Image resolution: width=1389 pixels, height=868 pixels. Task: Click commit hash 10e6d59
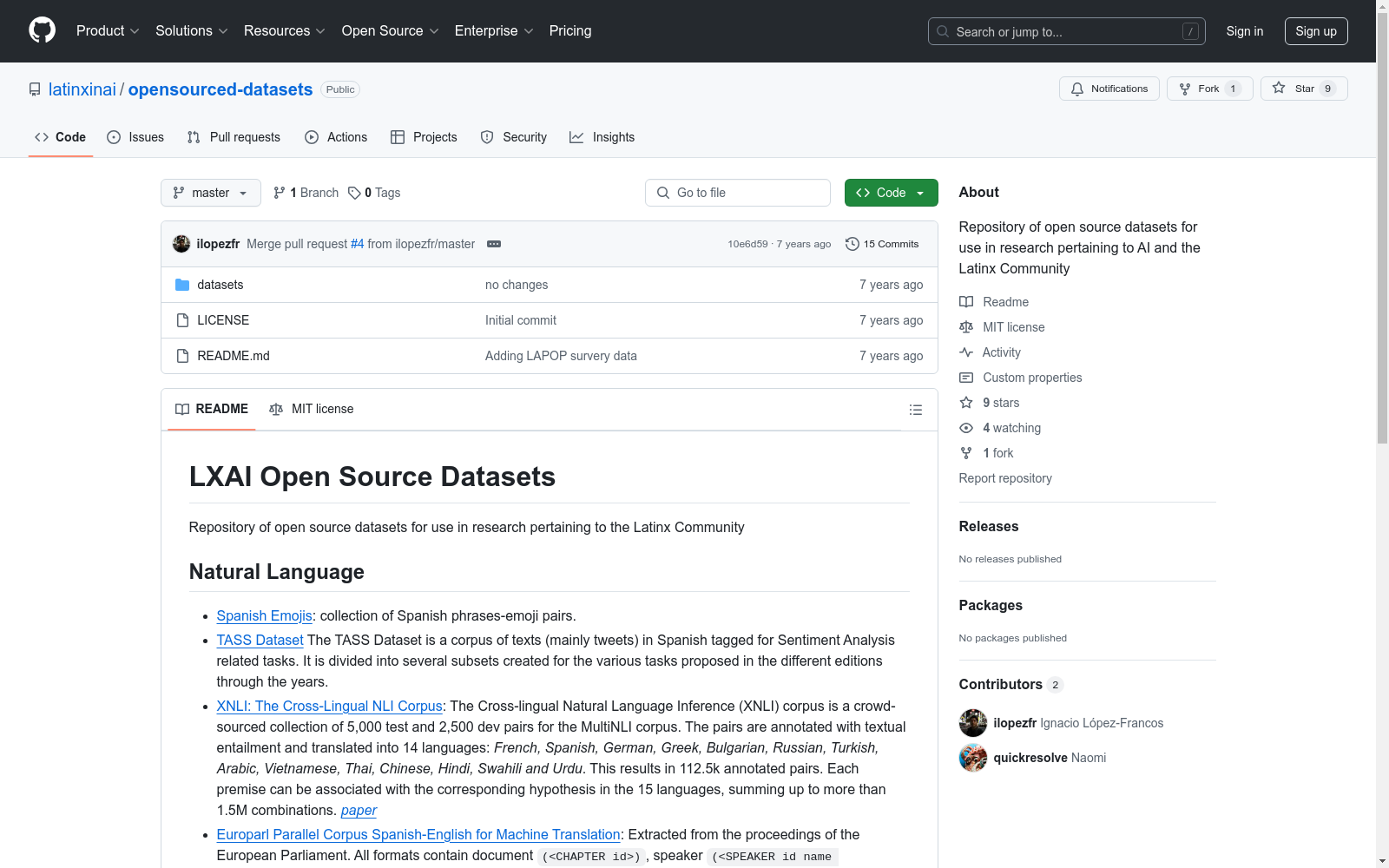[747, 244]
